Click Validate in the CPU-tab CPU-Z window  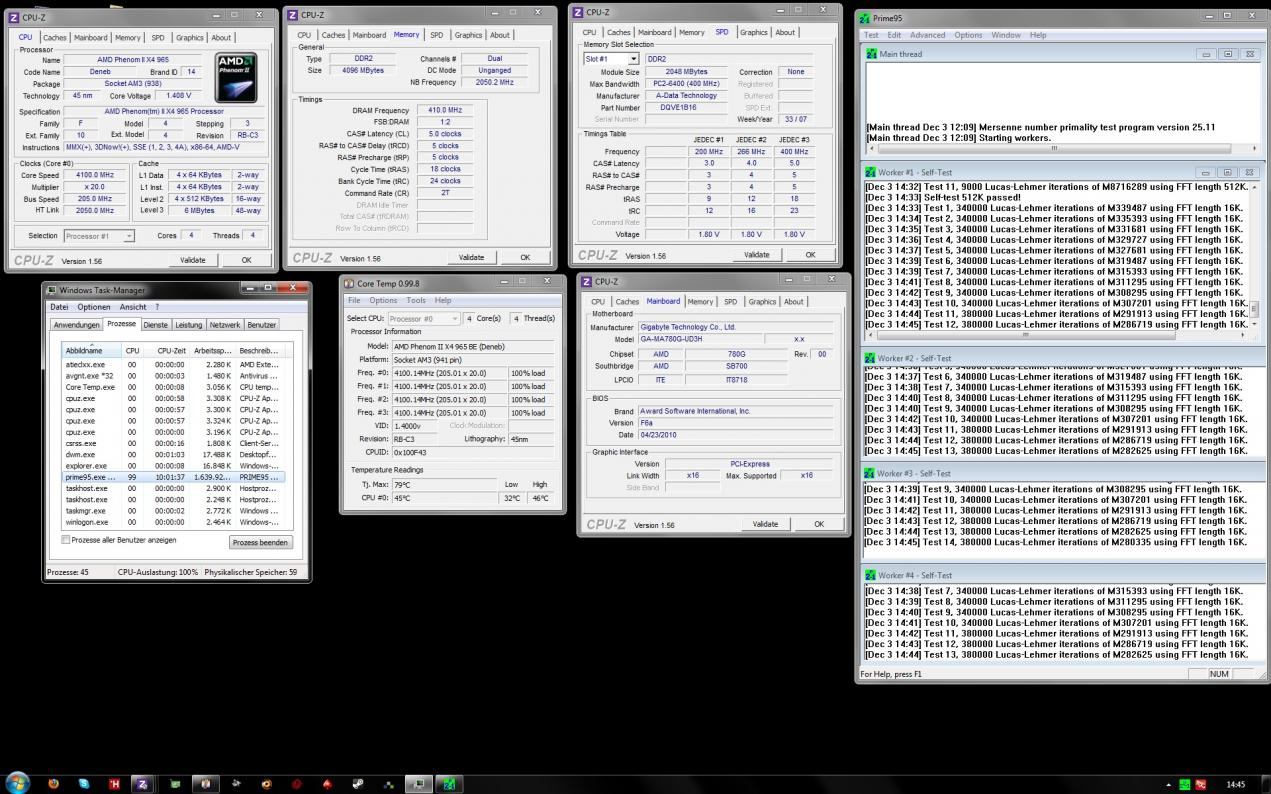(193, 259)
